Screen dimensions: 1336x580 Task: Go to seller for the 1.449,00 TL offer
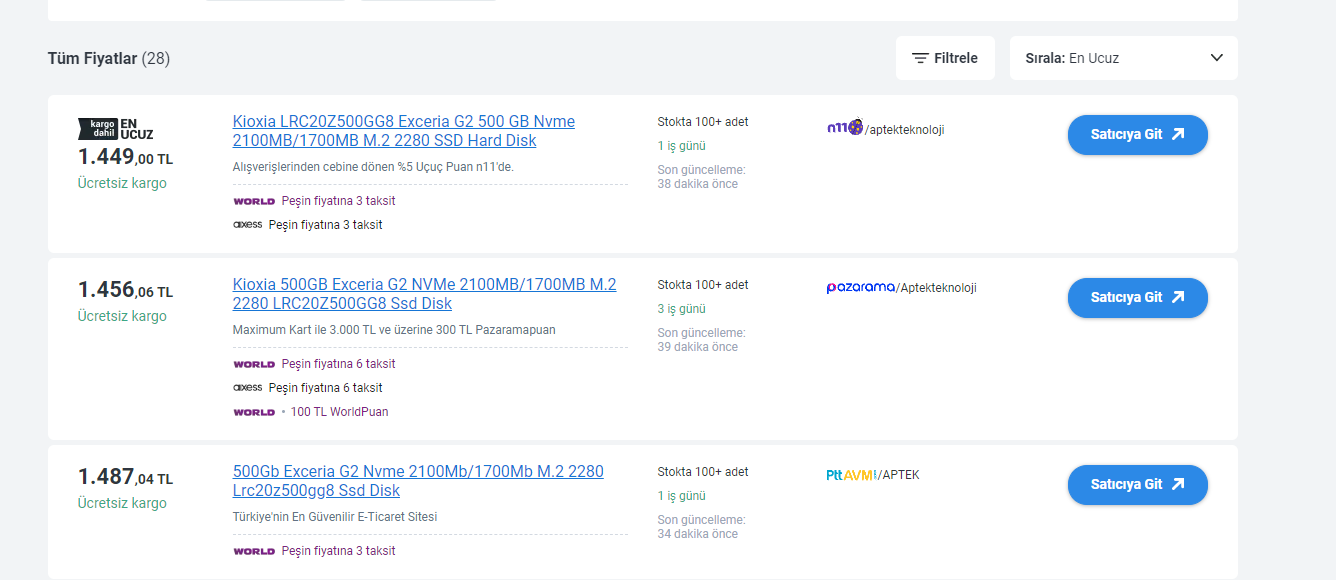coord(1138,135)
